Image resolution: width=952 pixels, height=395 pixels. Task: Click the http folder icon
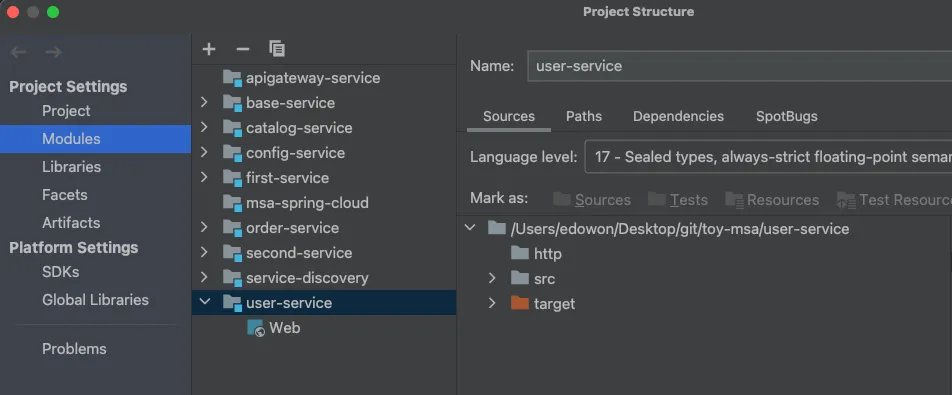point(520,253)
